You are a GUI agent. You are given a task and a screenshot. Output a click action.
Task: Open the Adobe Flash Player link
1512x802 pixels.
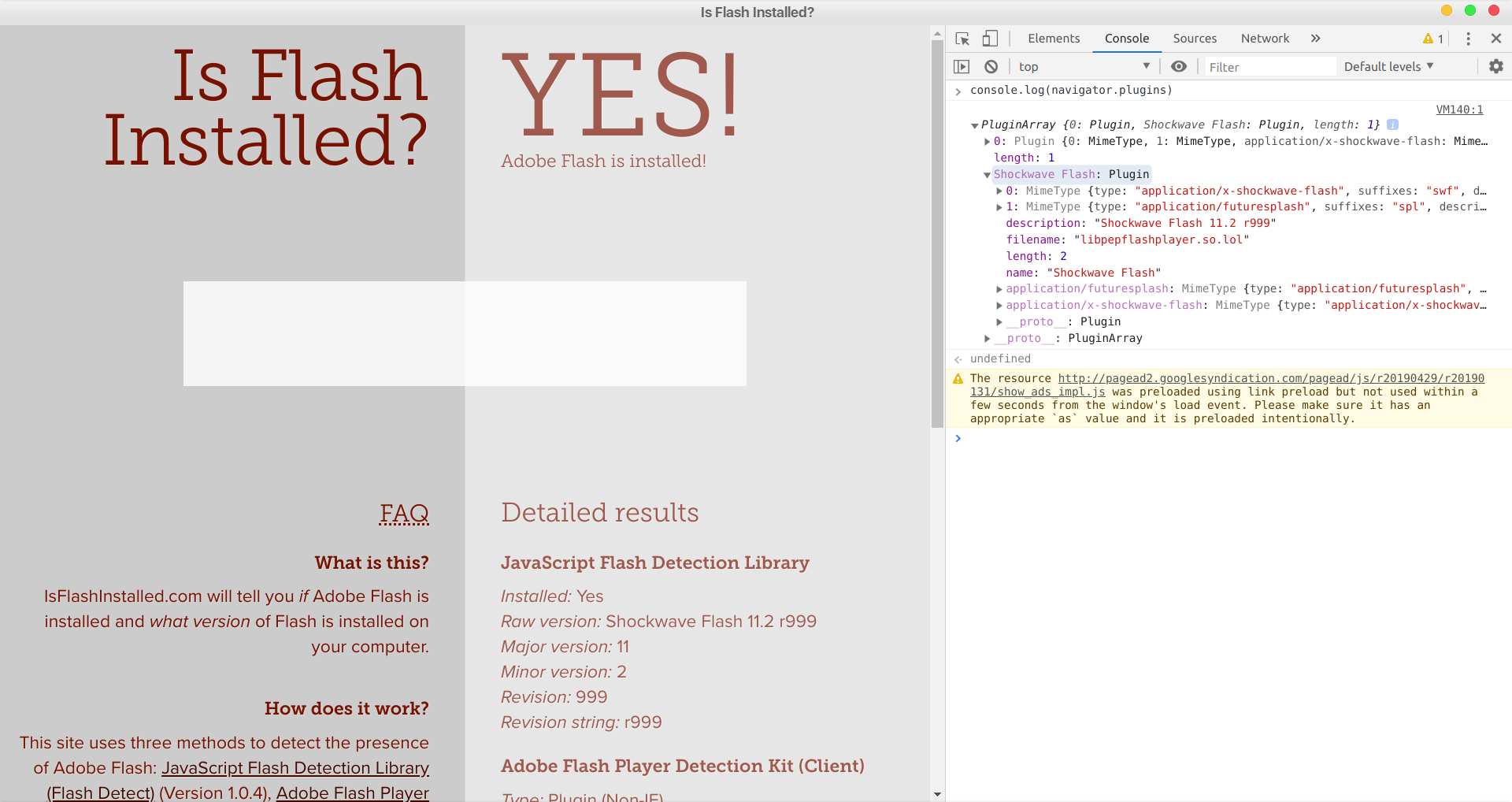coord(353,793)
